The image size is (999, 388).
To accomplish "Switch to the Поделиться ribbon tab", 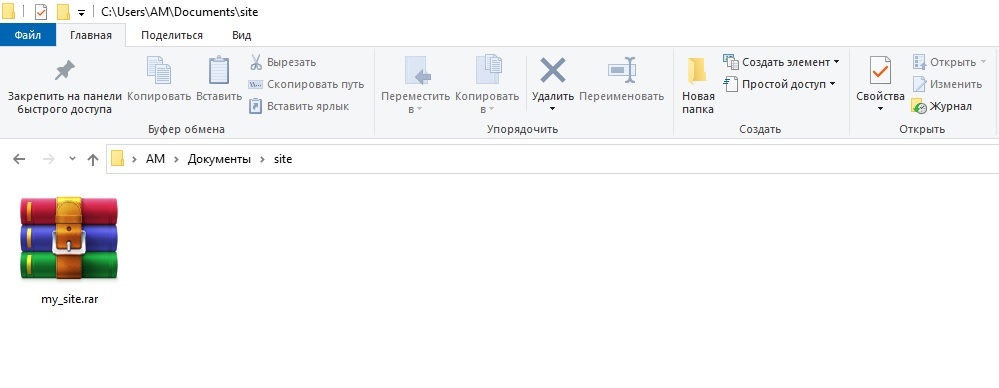I will coord(172,35).
